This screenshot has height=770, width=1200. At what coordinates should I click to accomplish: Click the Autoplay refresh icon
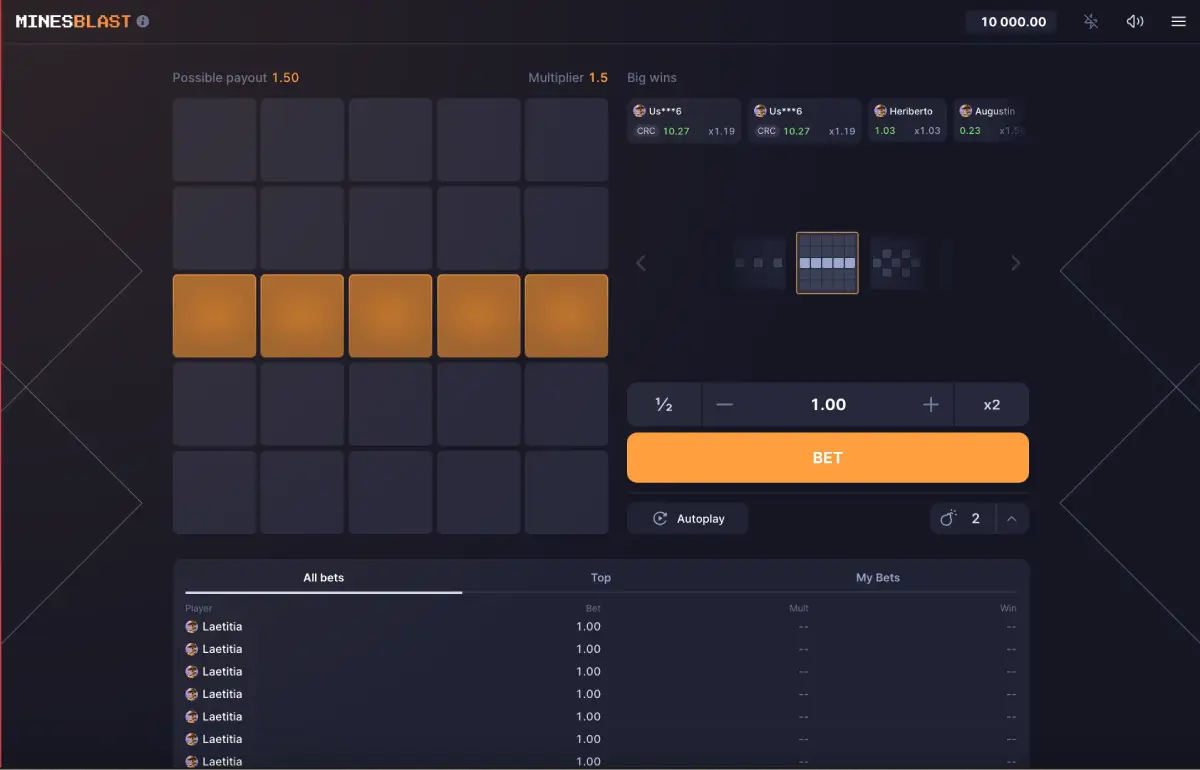point(658,518)
